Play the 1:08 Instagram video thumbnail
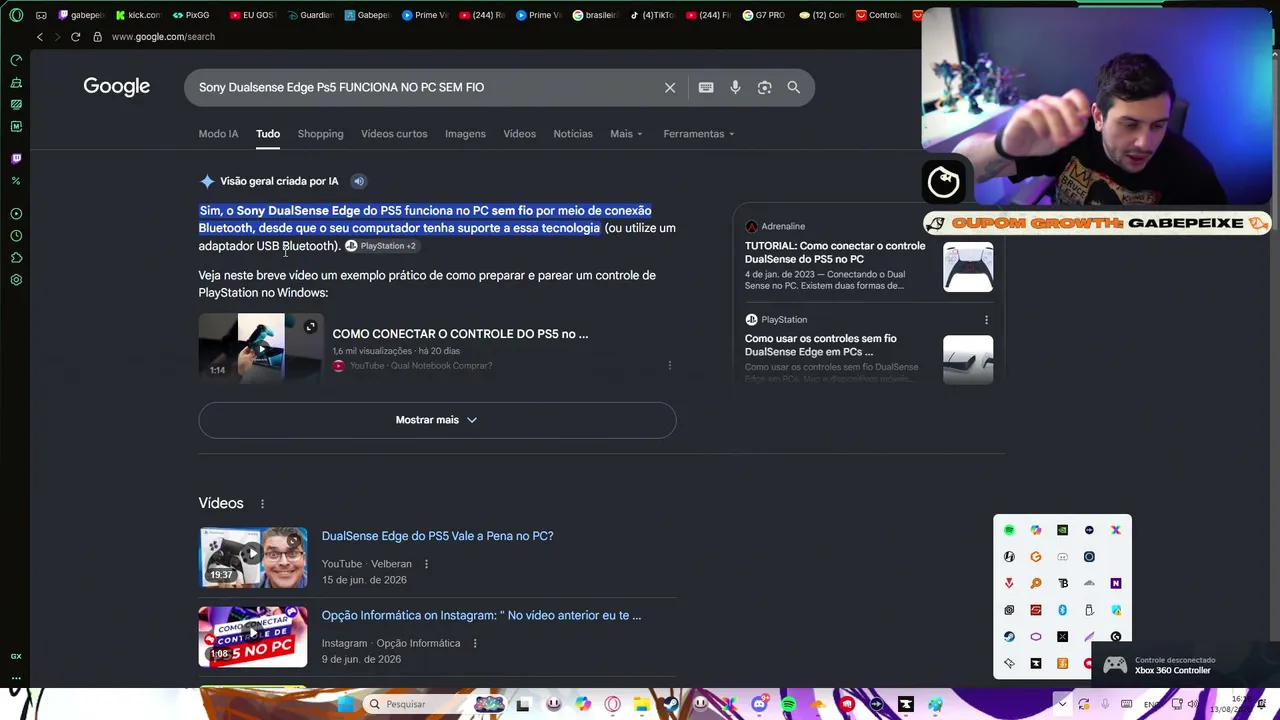 [x=253, y=636]
